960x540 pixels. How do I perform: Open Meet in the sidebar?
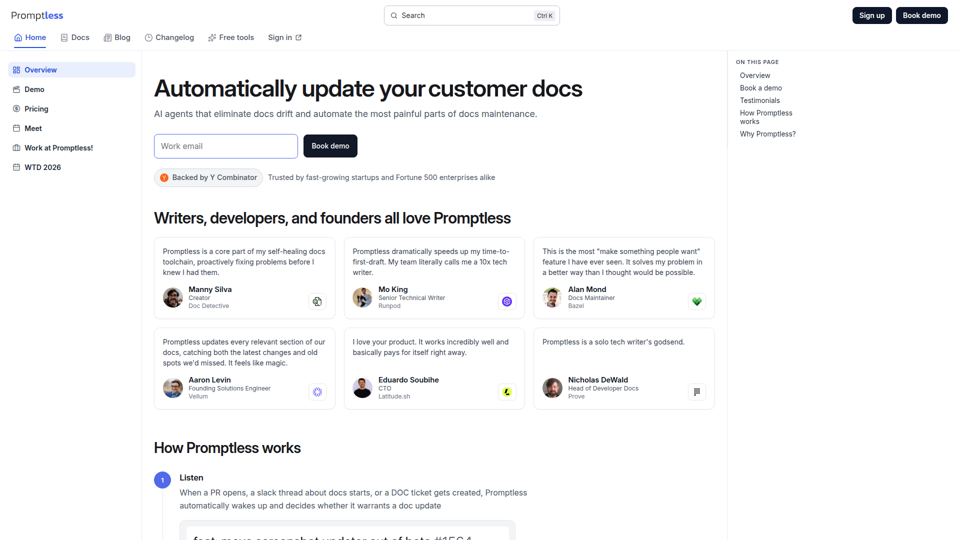click(72, 129)
